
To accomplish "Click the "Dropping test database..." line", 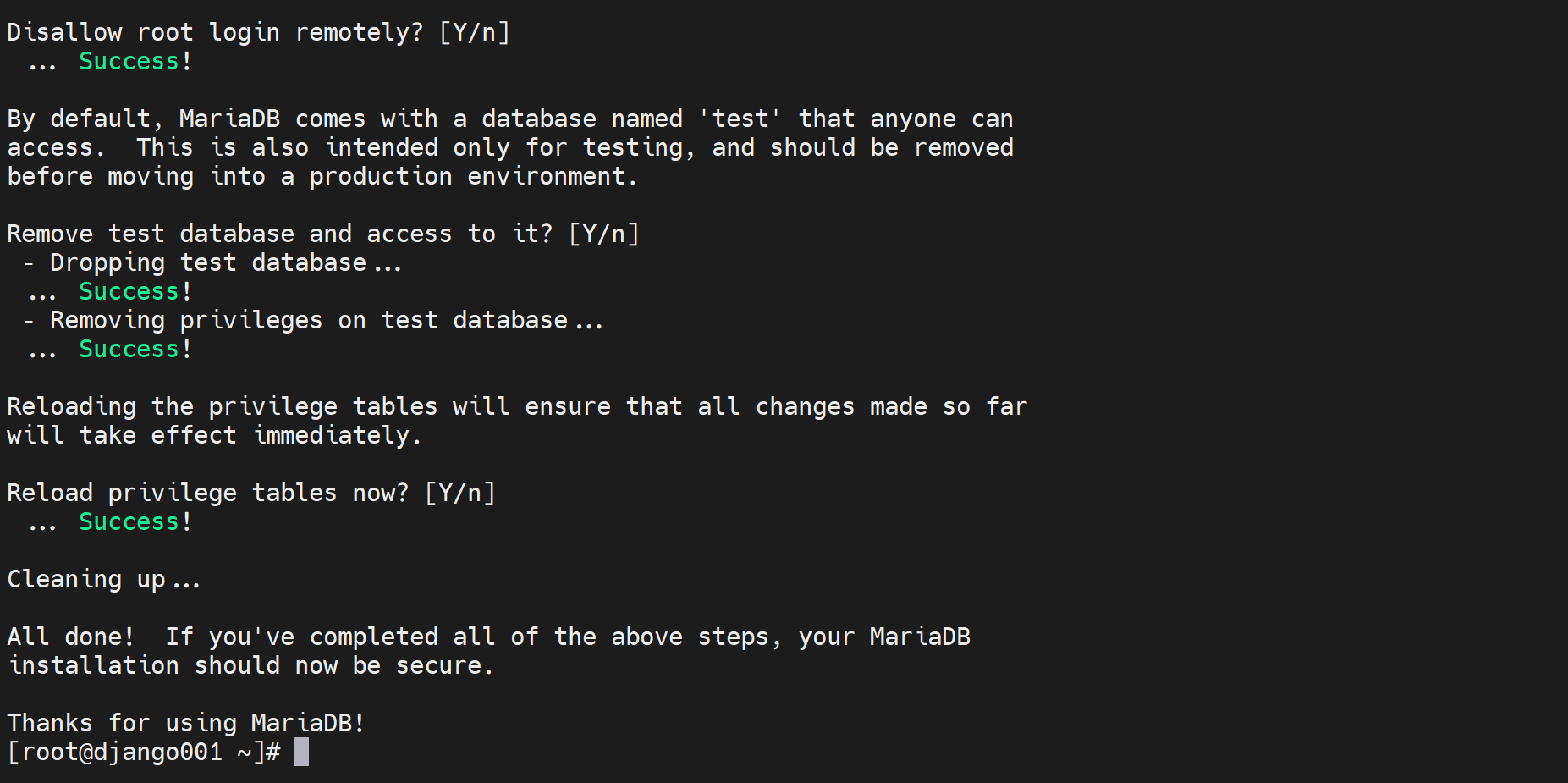I will point(225,262).
